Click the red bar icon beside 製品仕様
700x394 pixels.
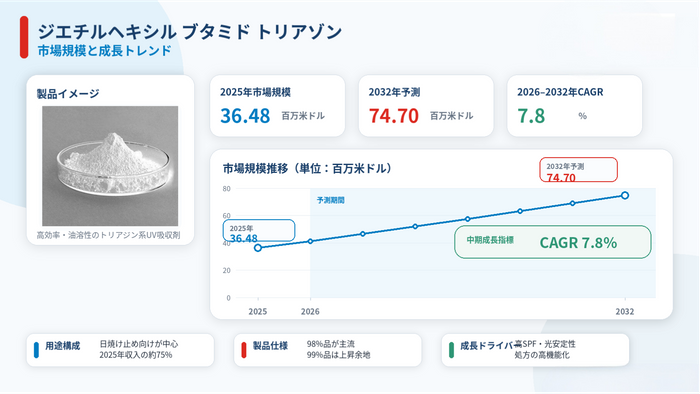pyautogui.click(x=244, y=350)
